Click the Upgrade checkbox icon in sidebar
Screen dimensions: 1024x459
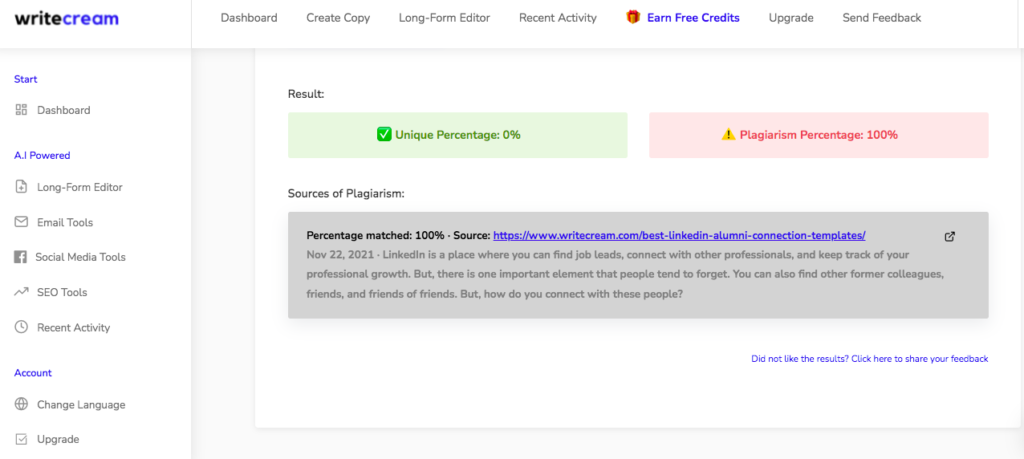21,439
